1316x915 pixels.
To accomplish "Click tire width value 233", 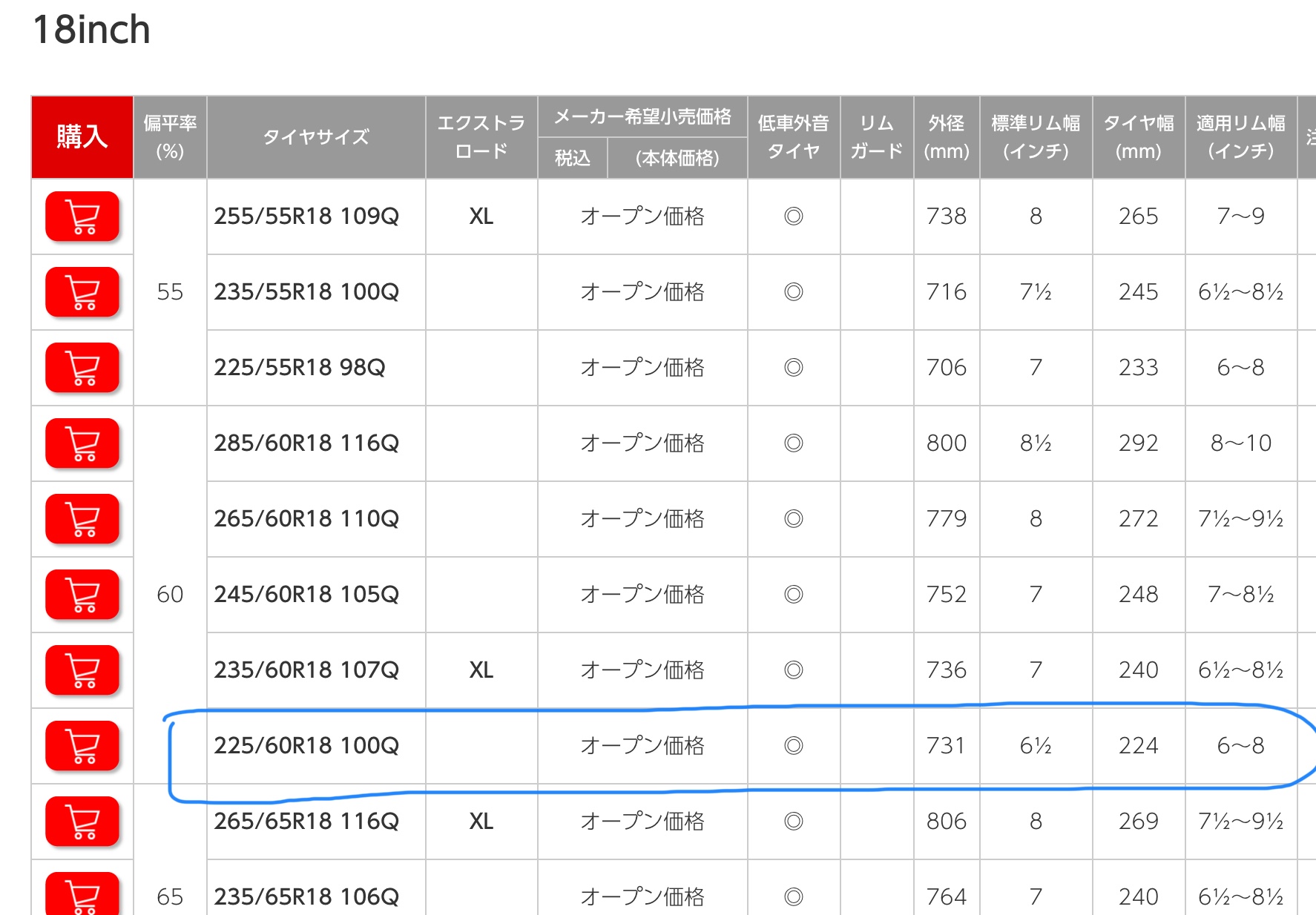I will click(x=1139, y=368).
